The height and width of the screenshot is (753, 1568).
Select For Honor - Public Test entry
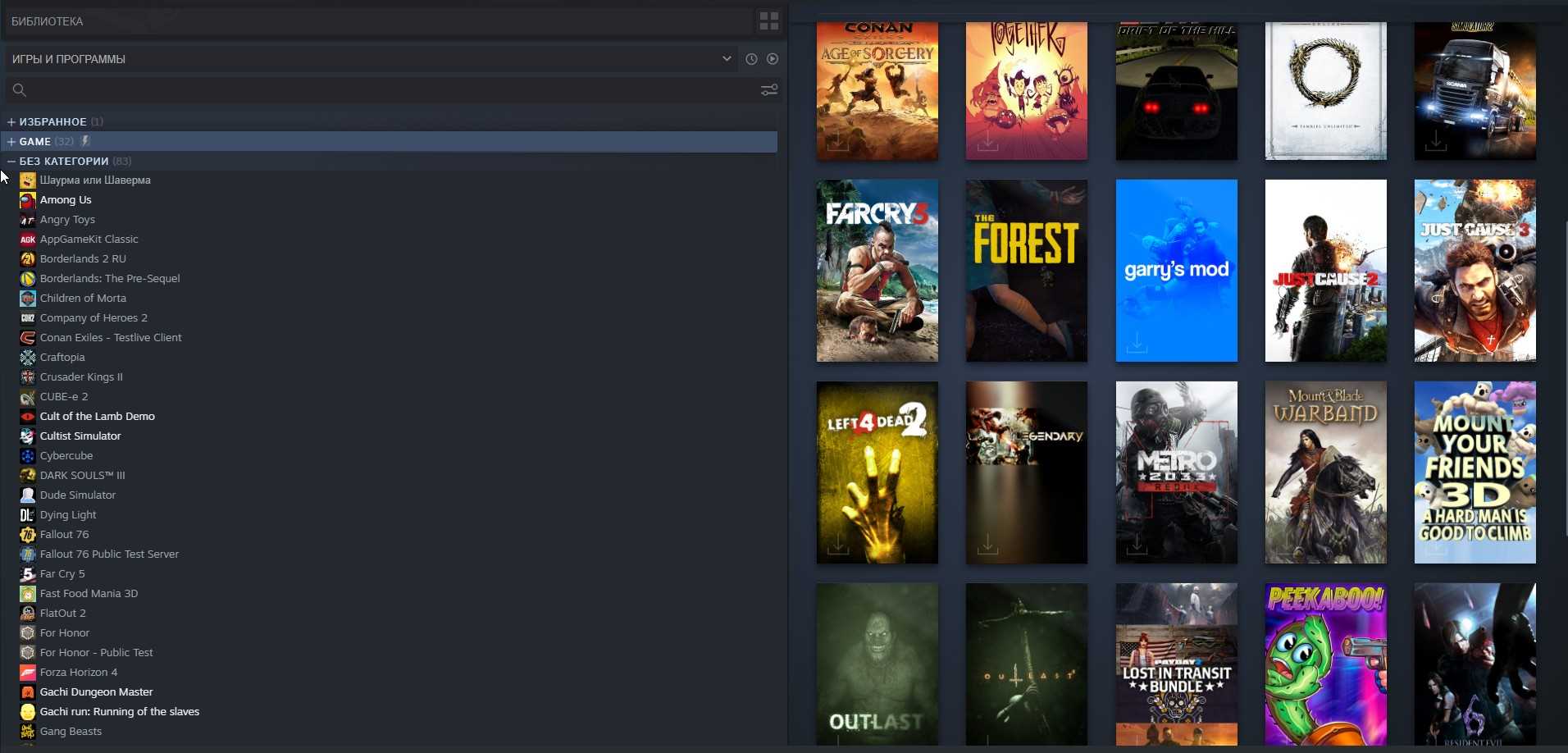(x=97, y=653)
